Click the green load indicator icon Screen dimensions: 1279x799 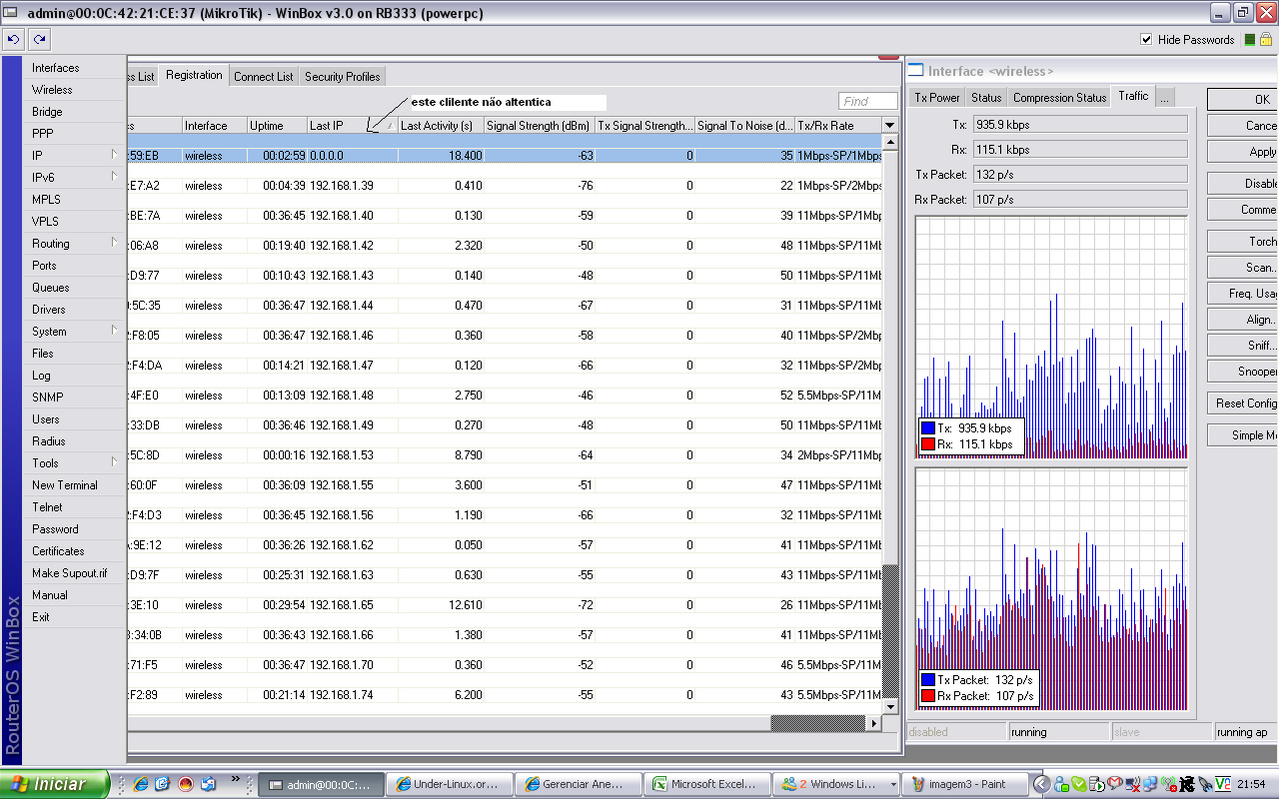point(1250,40)
